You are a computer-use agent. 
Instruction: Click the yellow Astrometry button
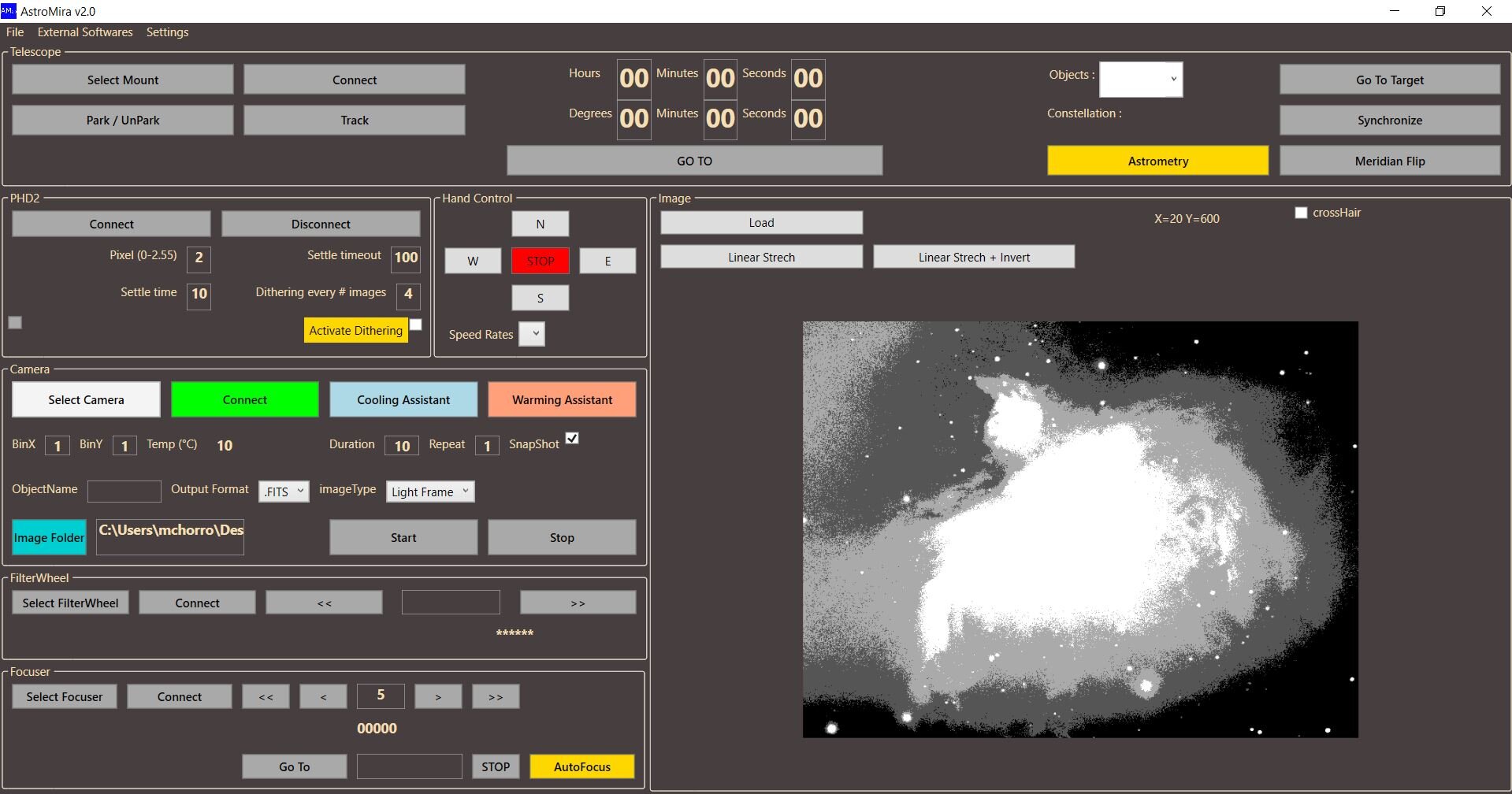click(1157, 161)
